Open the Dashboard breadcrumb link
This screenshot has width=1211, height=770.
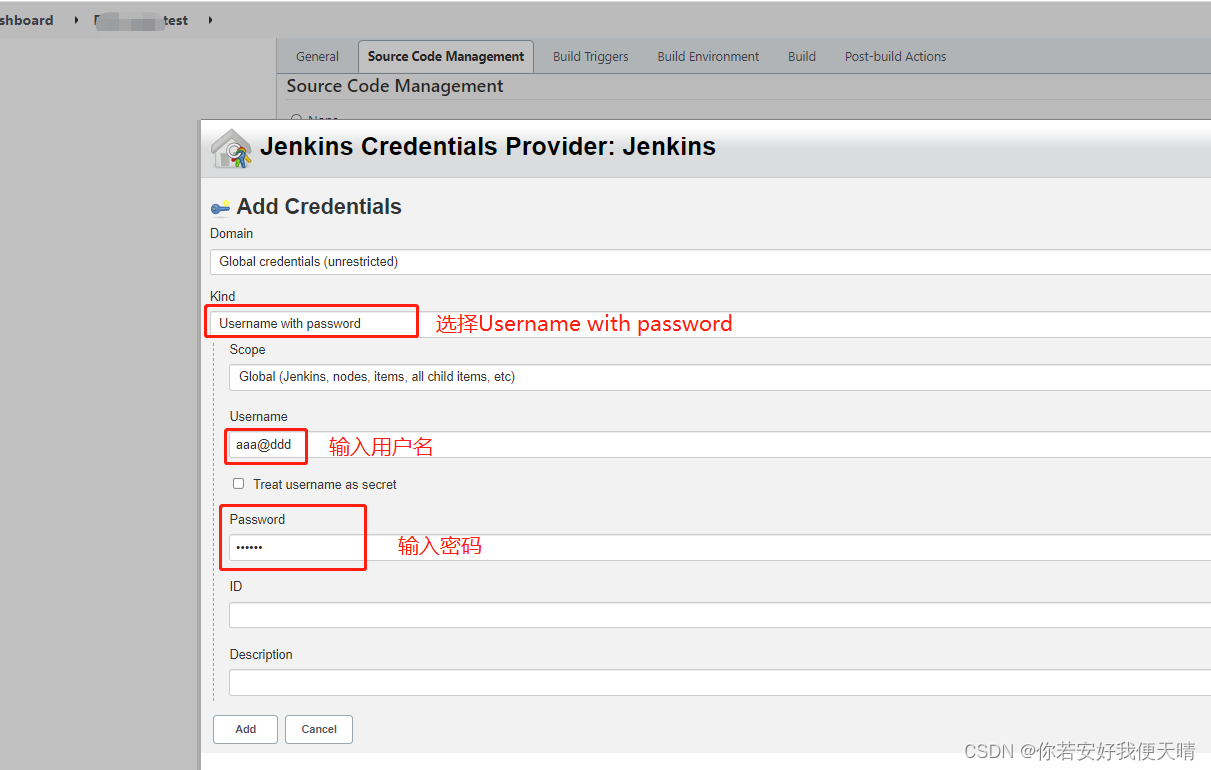[27, 20]
